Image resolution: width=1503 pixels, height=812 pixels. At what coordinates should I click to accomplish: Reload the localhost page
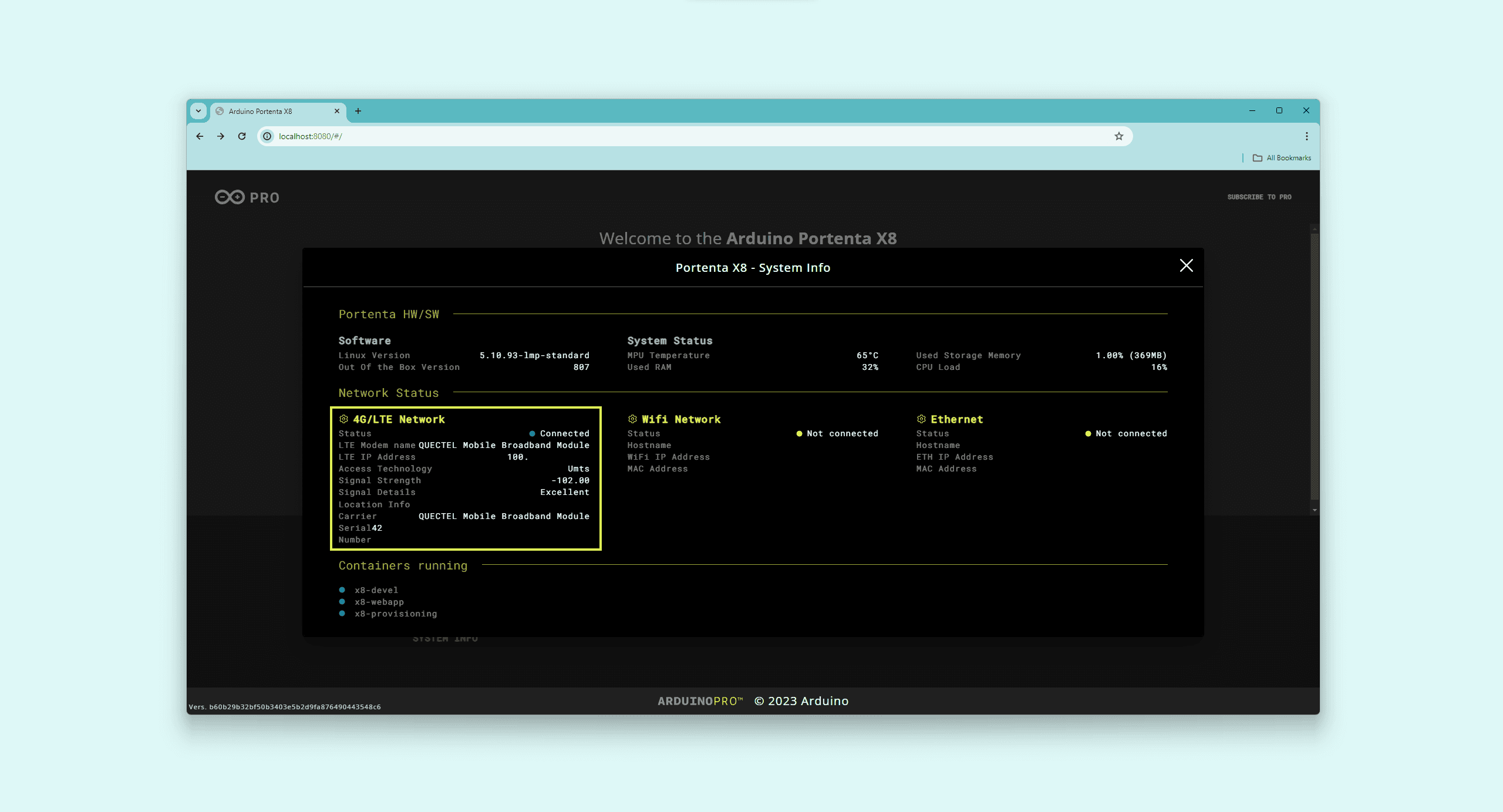point(242,136)
